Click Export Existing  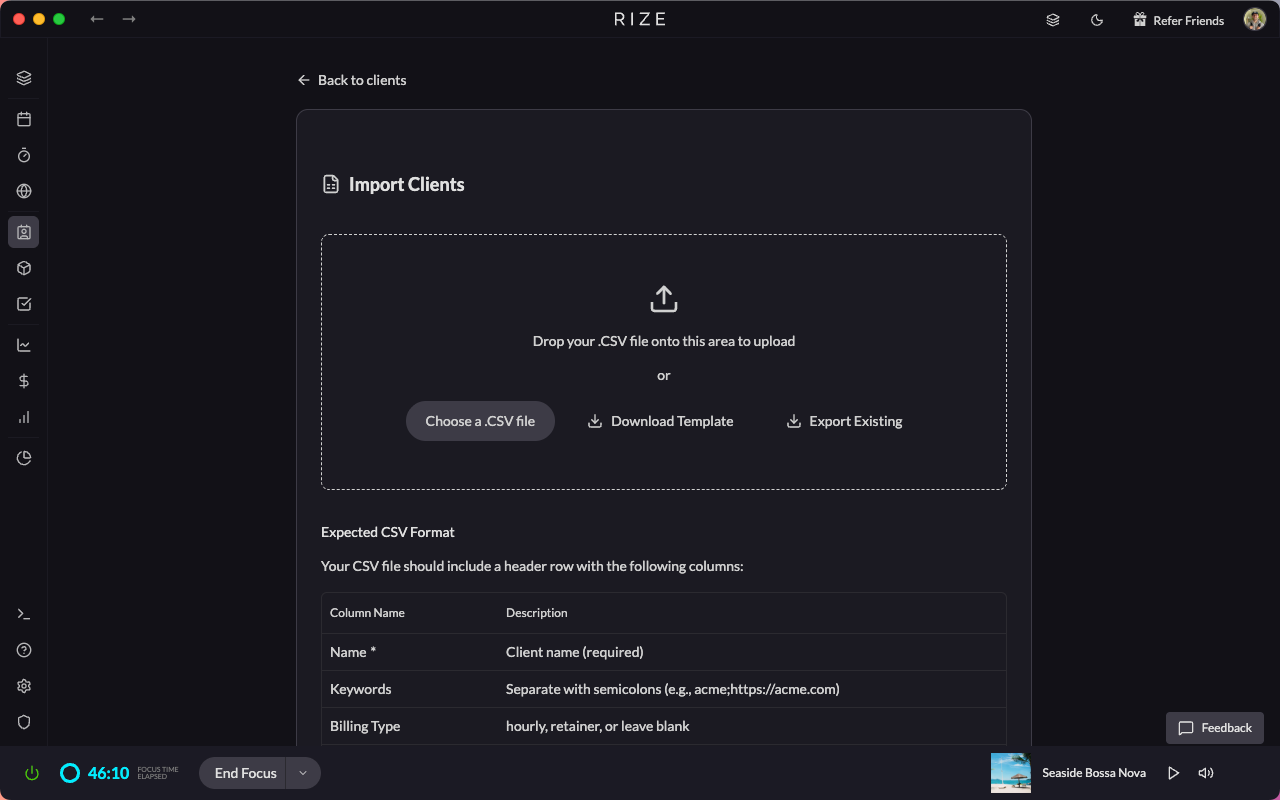click(x=844, y=421)
